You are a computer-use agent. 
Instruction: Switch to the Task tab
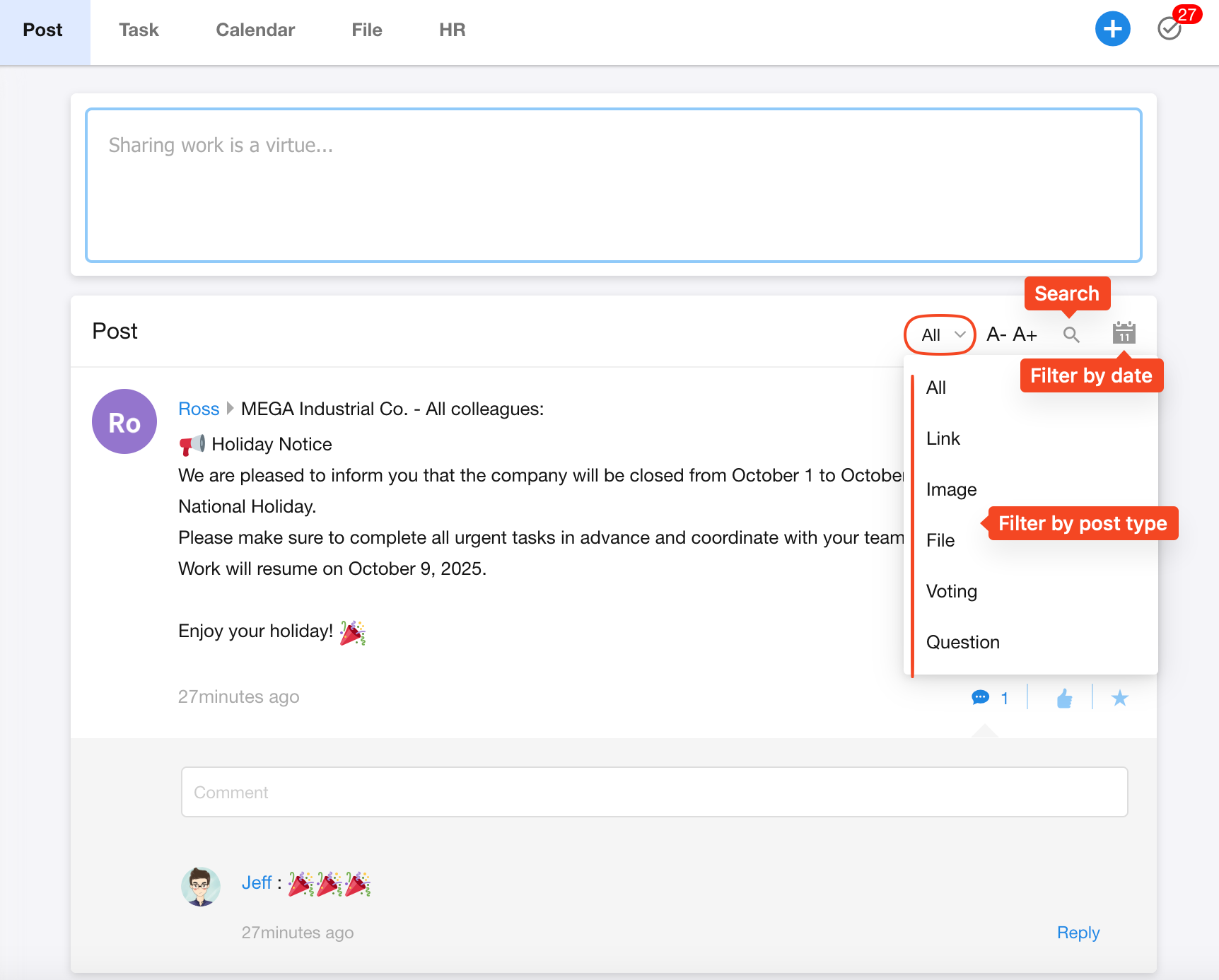coord(139,30)
